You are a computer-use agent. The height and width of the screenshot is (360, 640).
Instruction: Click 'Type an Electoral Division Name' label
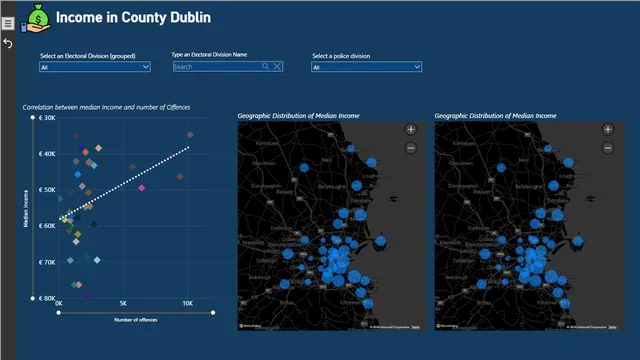tap(209, 54)
